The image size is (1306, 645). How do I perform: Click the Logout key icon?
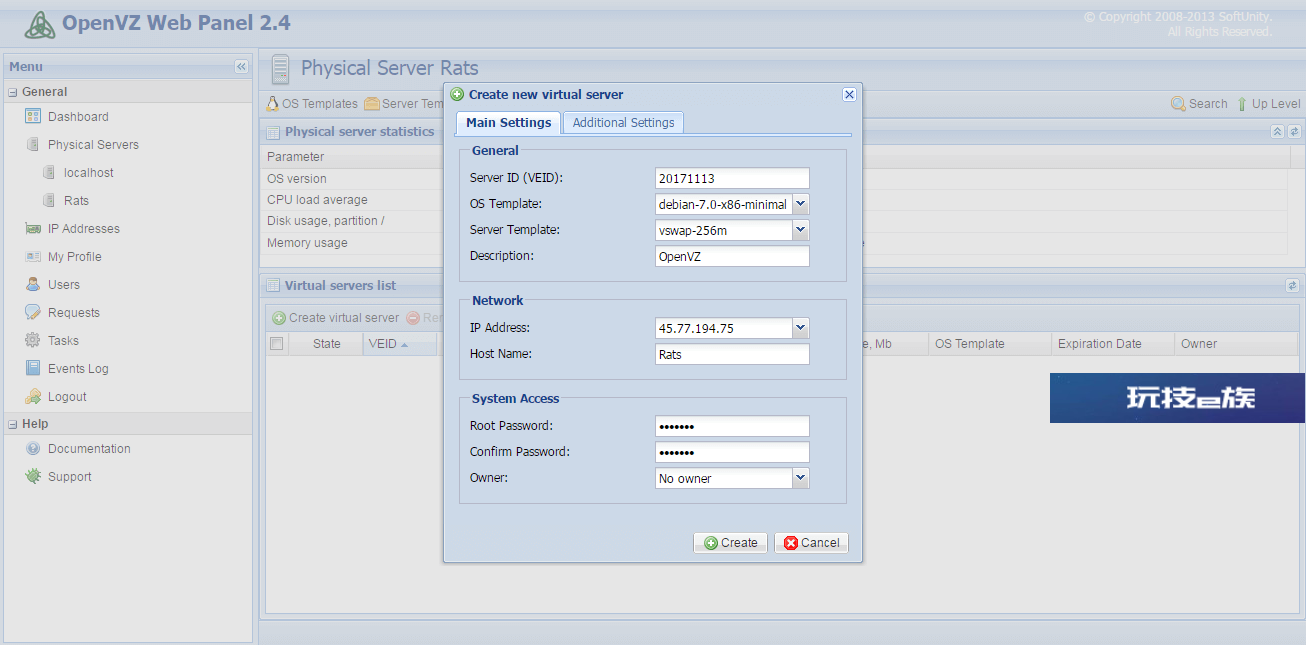[x=33, y=397]
